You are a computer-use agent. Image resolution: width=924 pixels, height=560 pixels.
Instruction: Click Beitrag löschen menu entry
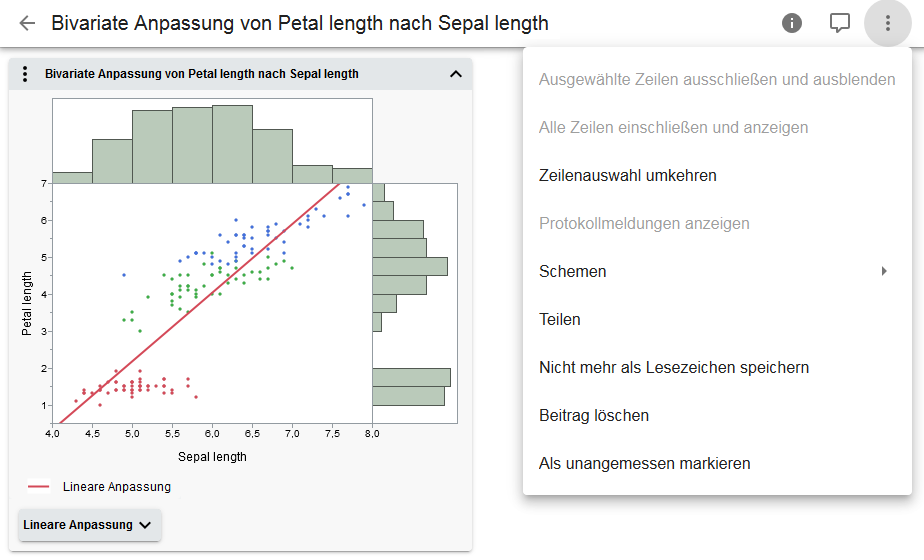[x=594, y=415]
